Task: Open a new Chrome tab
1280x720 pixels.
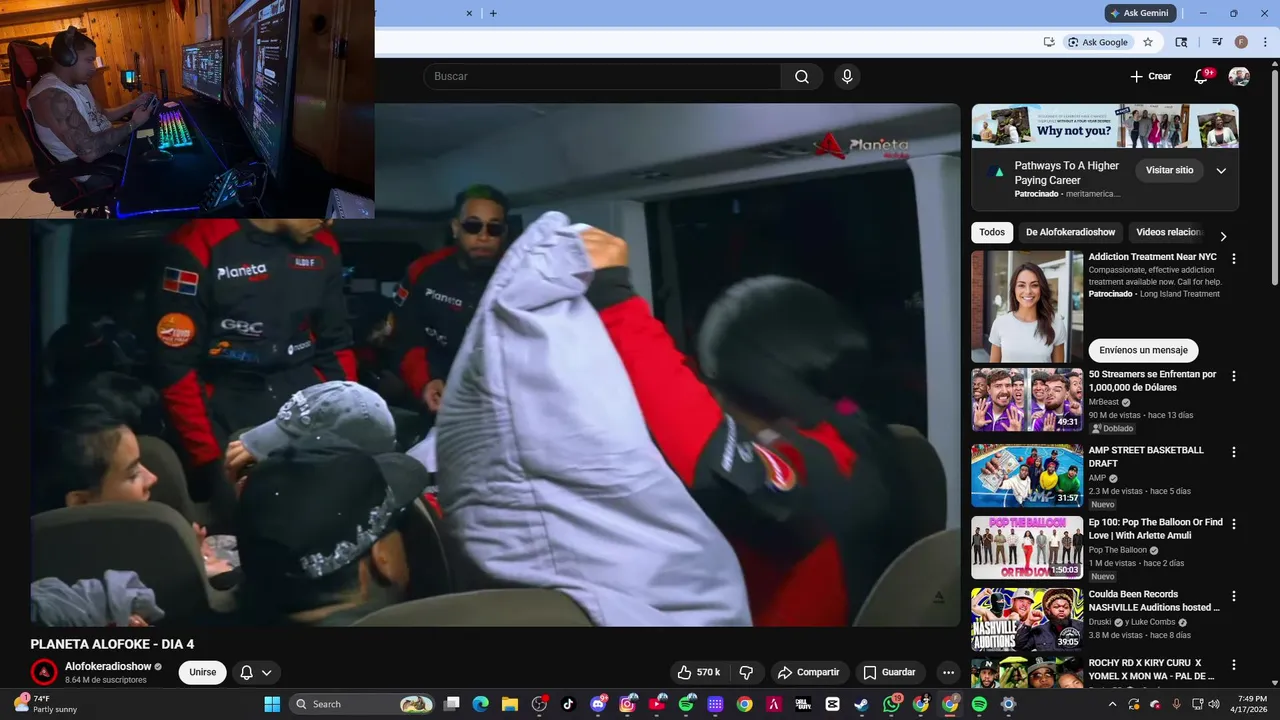Action: pyautogui.click(x=493, y=13)
